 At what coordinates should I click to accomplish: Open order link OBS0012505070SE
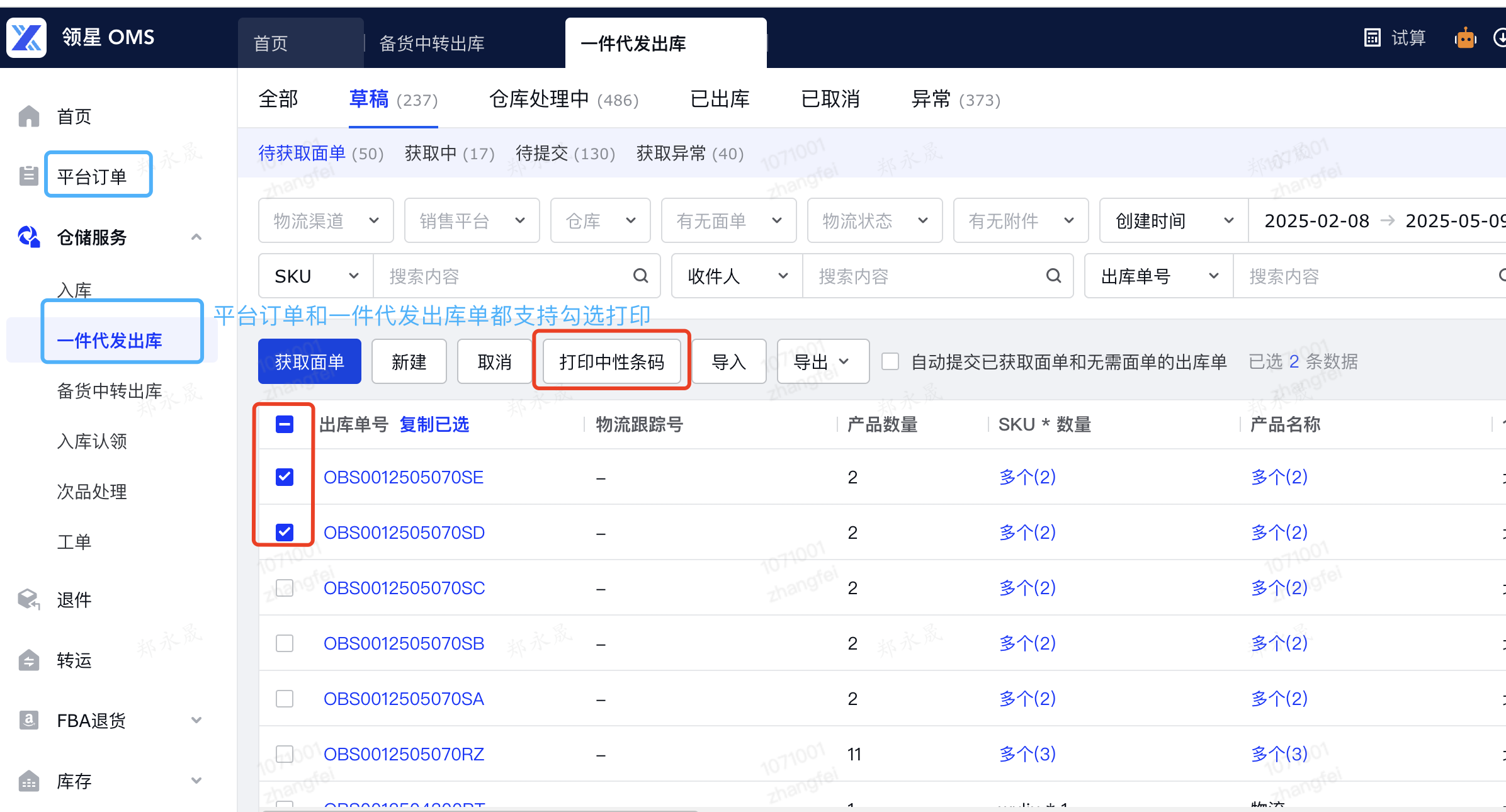click(404, 476)
